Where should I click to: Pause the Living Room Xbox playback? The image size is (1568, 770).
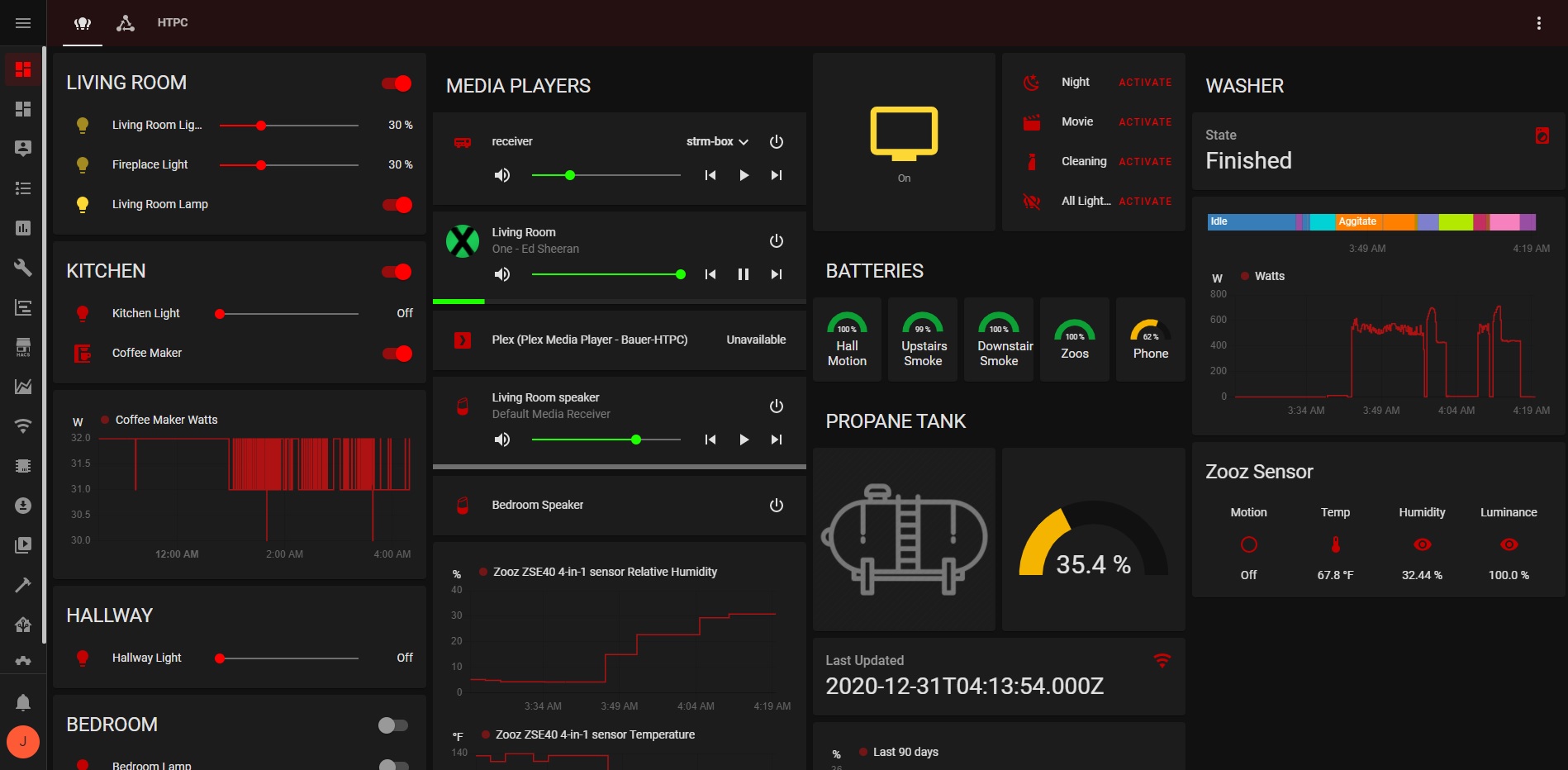pyautogui.click(x=743, y=274)
